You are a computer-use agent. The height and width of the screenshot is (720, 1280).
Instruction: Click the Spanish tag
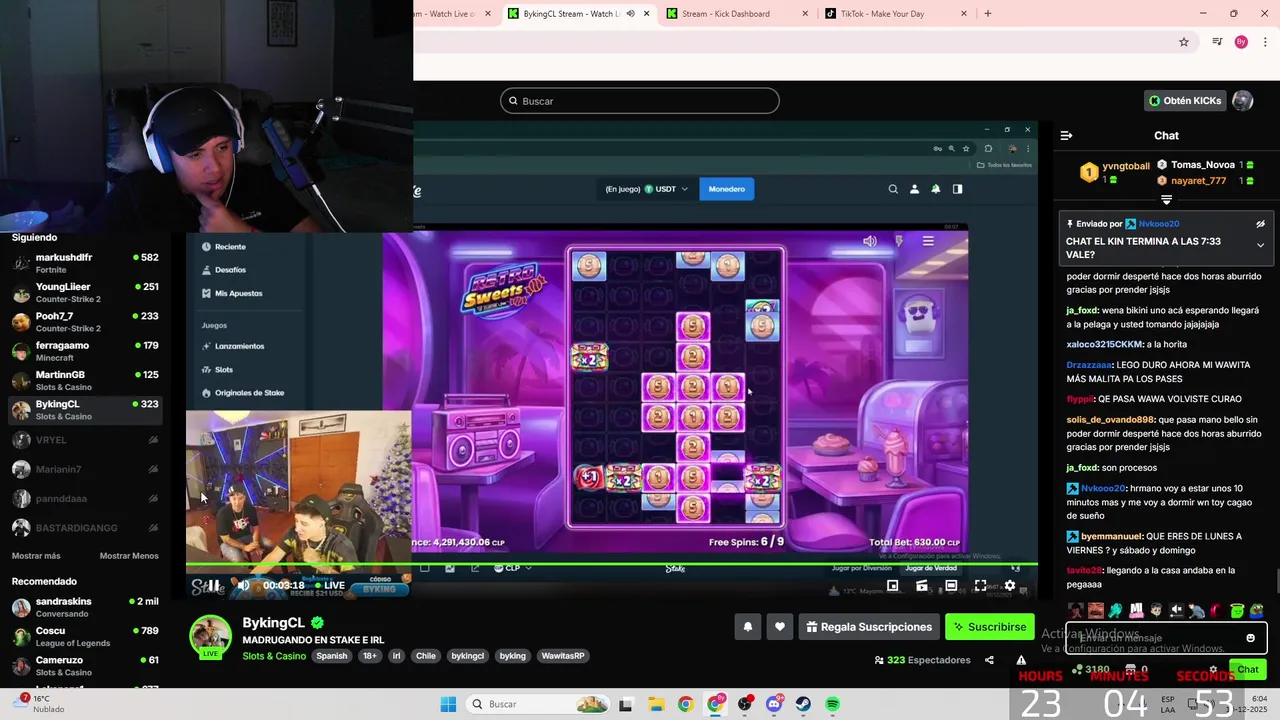point(331,656)
